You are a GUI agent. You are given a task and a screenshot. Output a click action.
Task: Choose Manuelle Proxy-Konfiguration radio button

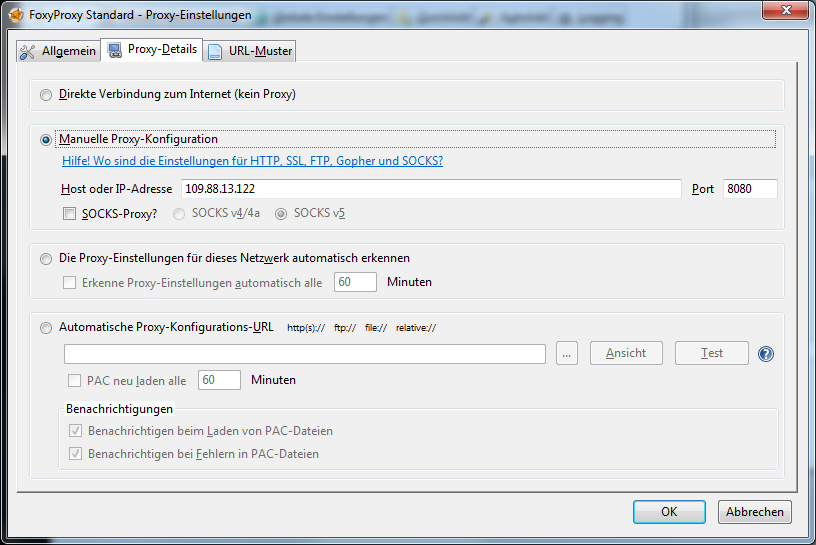(46, 140)
